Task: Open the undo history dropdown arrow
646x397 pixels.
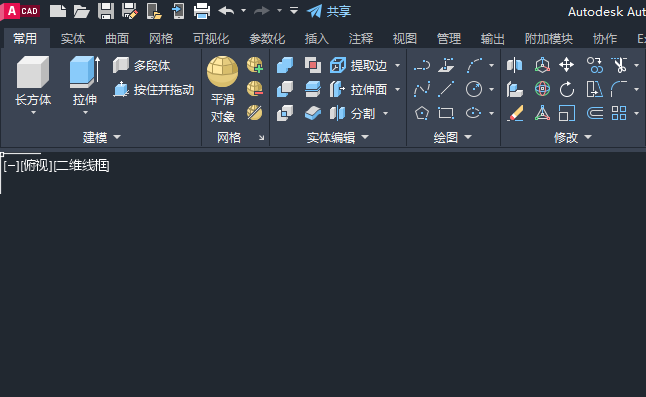Action: (x=243, y=11)
